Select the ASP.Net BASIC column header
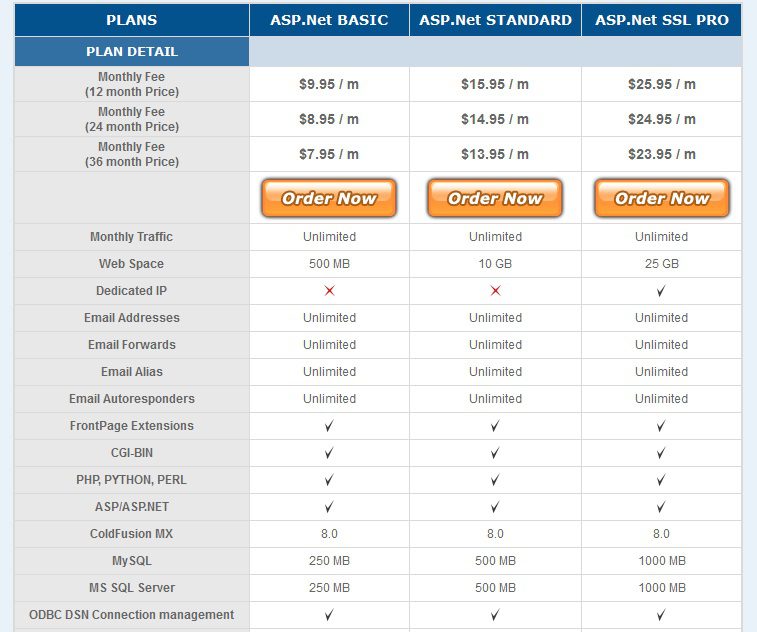757x632 pixels. point(329,20)
